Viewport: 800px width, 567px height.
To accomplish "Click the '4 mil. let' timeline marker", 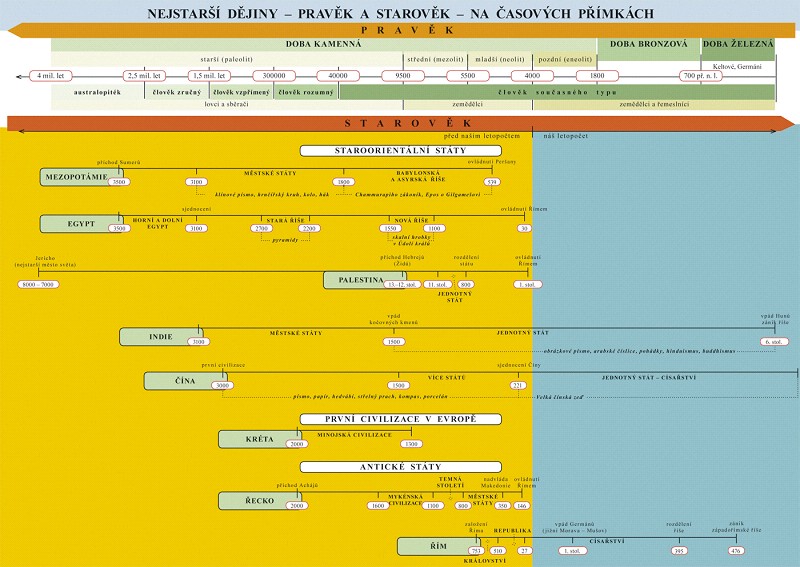I will (51, 76).
